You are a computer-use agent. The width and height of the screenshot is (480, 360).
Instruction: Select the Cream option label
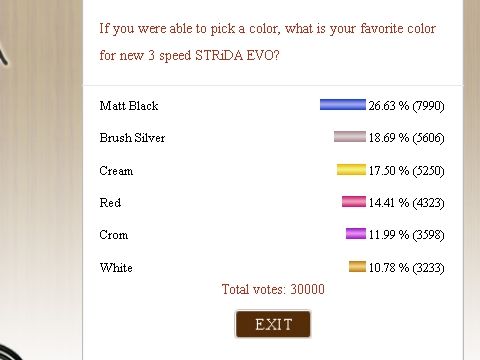[116, 171]
